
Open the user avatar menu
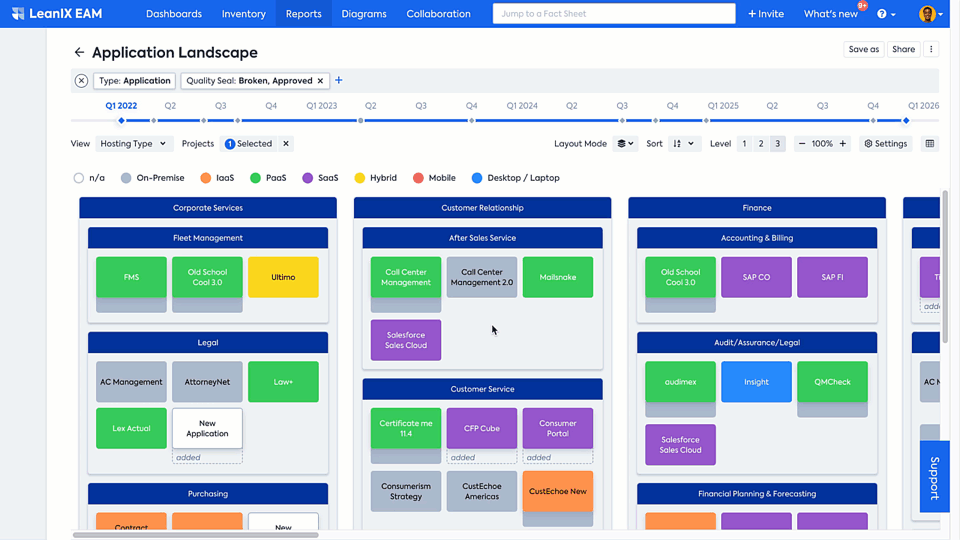tap(931, 13)
